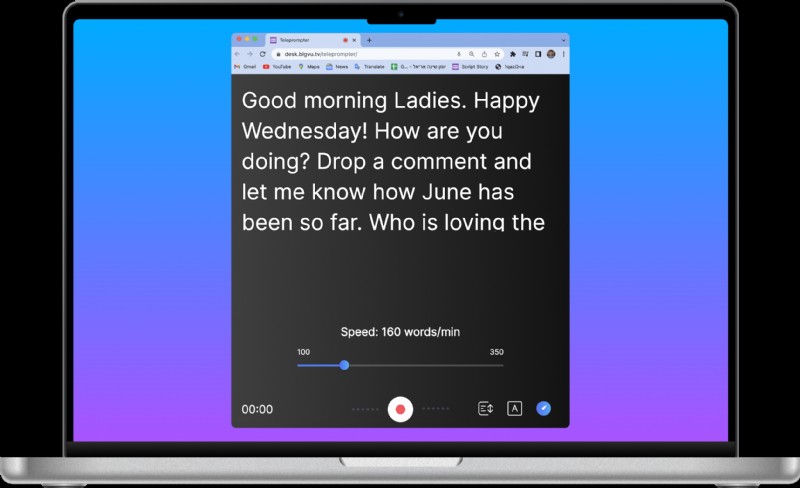Open the text size 'A' icon

[x=515, y=409]
